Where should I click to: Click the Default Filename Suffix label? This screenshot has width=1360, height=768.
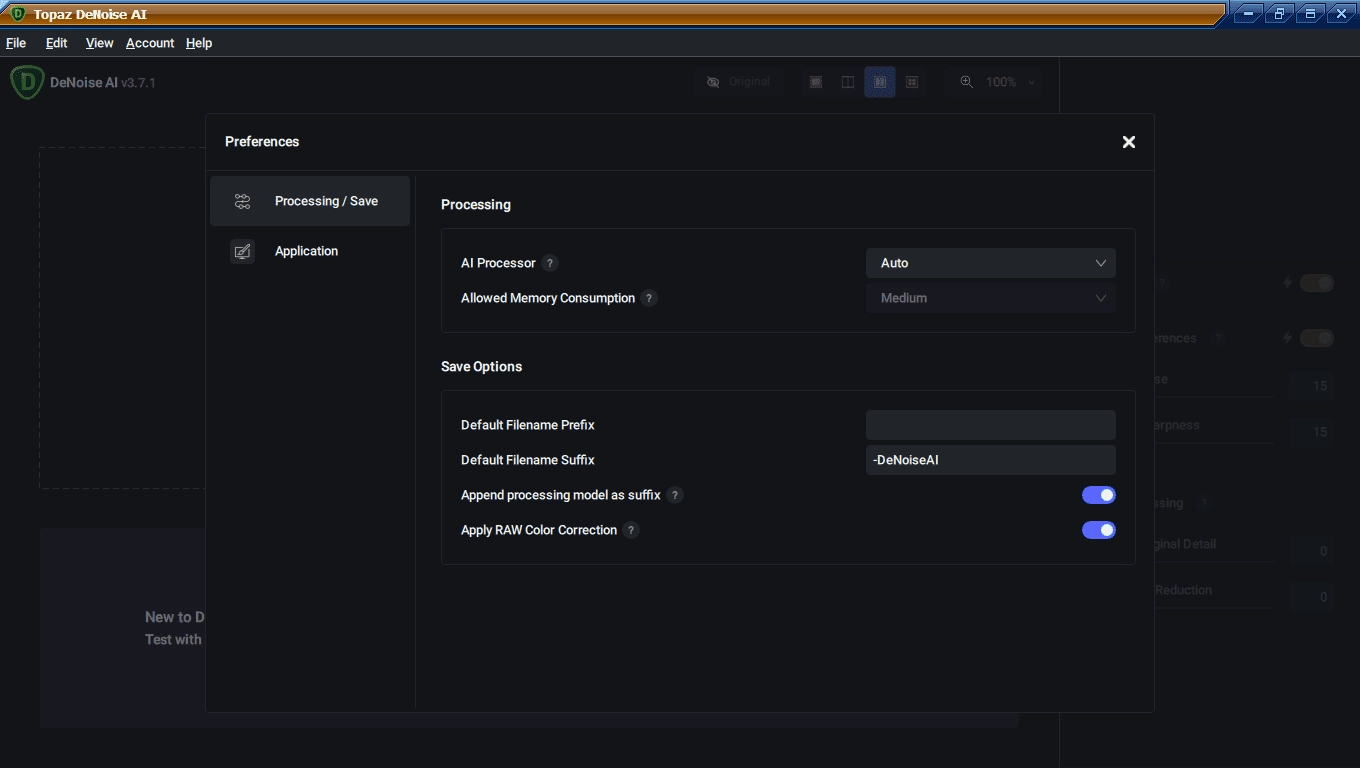coord(528,460)
